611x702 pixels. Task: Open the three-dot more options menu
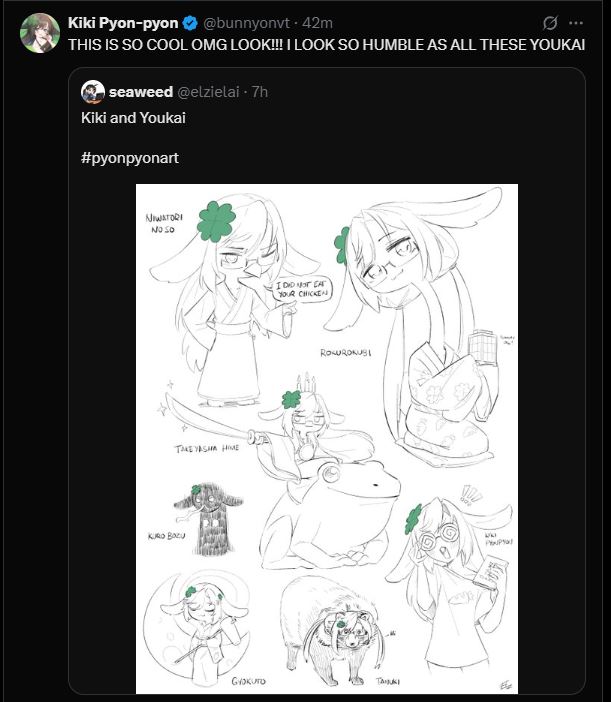click(x=576, y=23)
